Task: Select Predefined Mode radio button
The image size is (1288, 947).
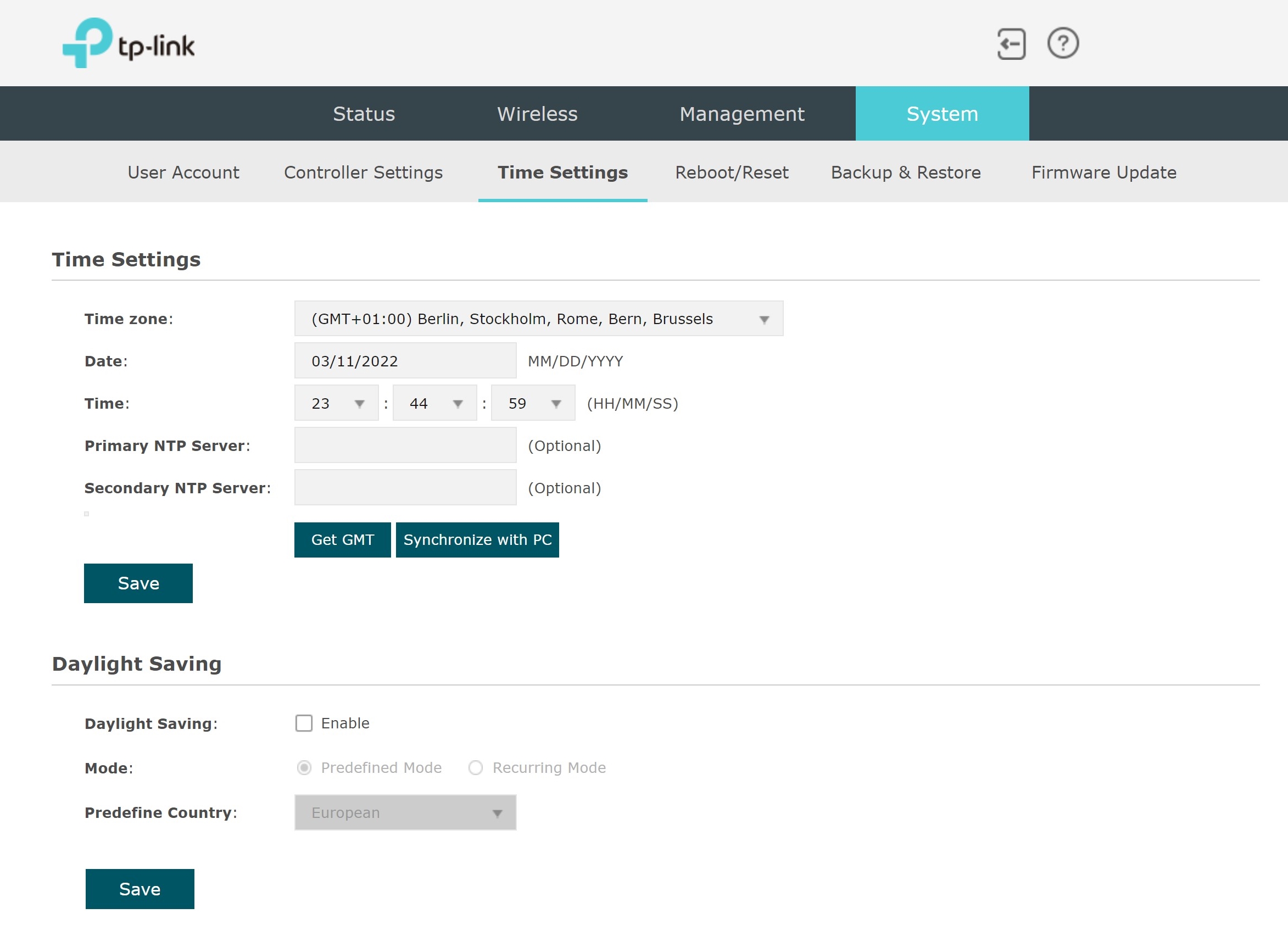Action: click(304, 767)
